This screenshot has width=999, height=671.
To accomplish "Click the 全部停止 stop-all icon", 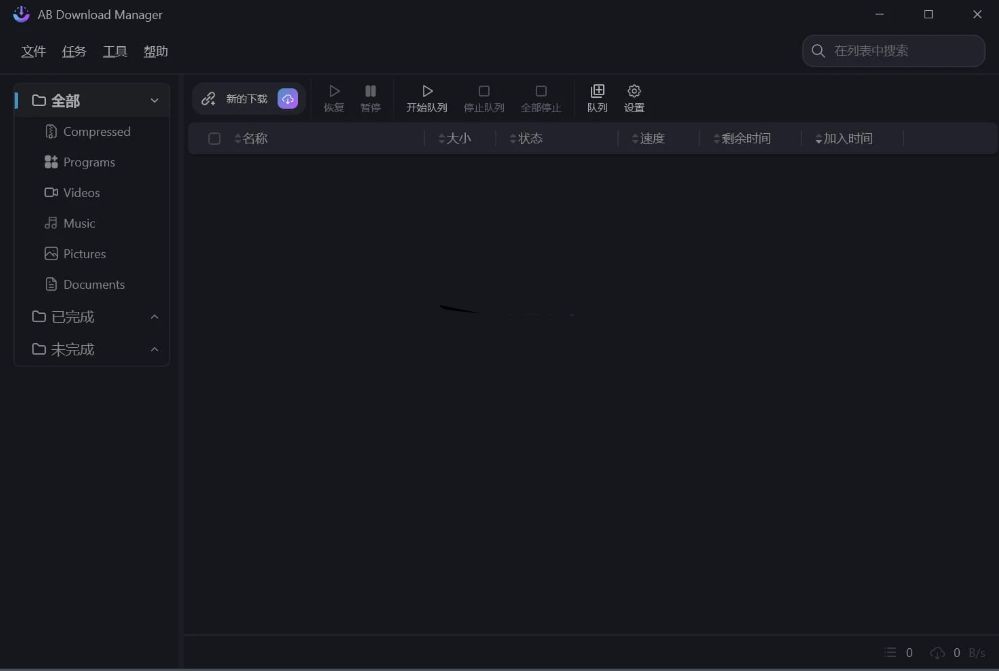I will 541,97.
